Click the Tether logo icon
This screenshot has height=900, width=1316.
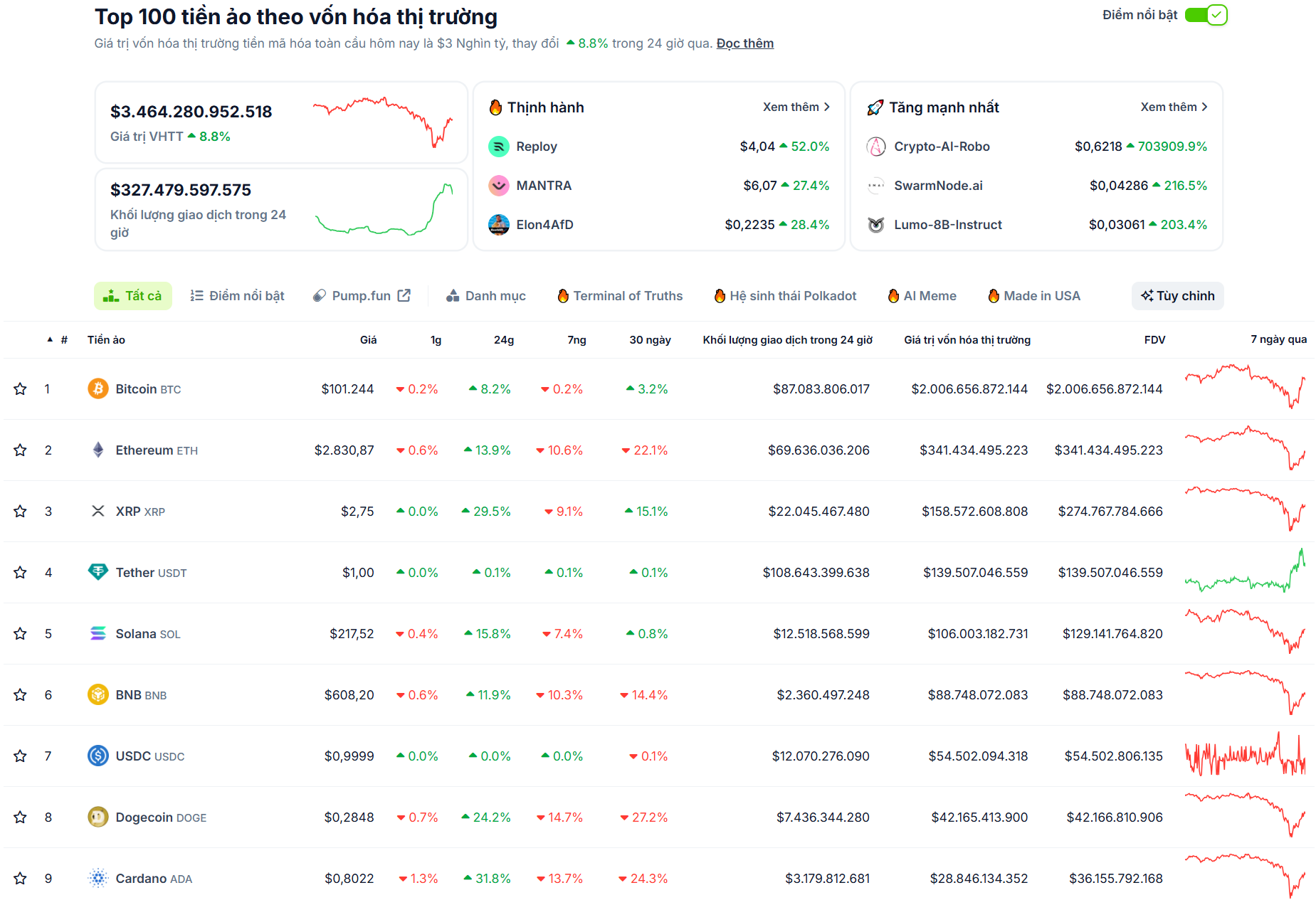pos(98,573)
